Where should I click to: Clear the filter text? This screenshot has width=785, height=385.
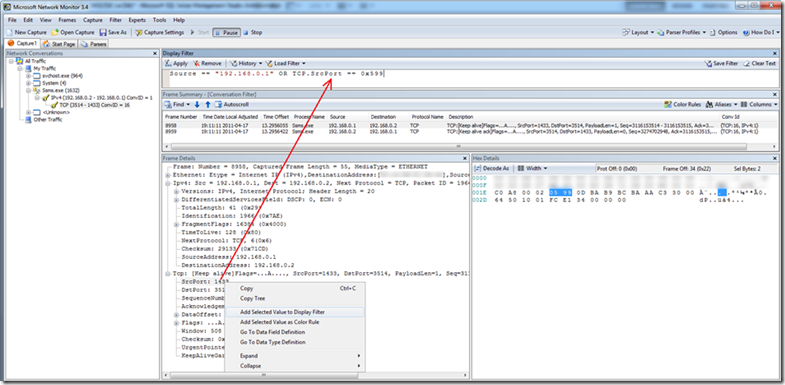760,64
